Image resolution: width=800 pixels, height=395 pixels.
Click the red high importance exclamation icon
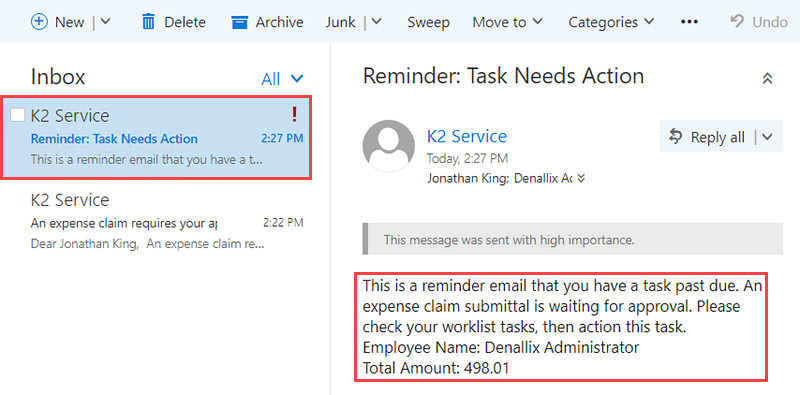[294, 115]
